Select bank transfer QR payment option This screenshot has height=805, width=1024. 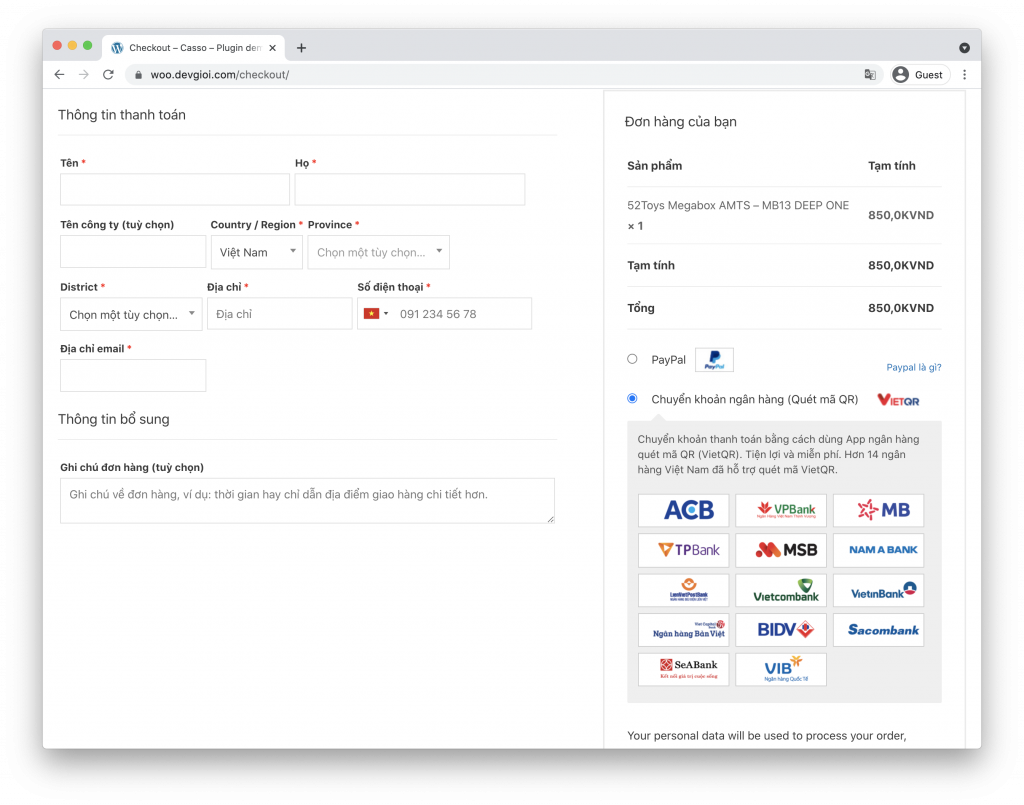(632, 398)
